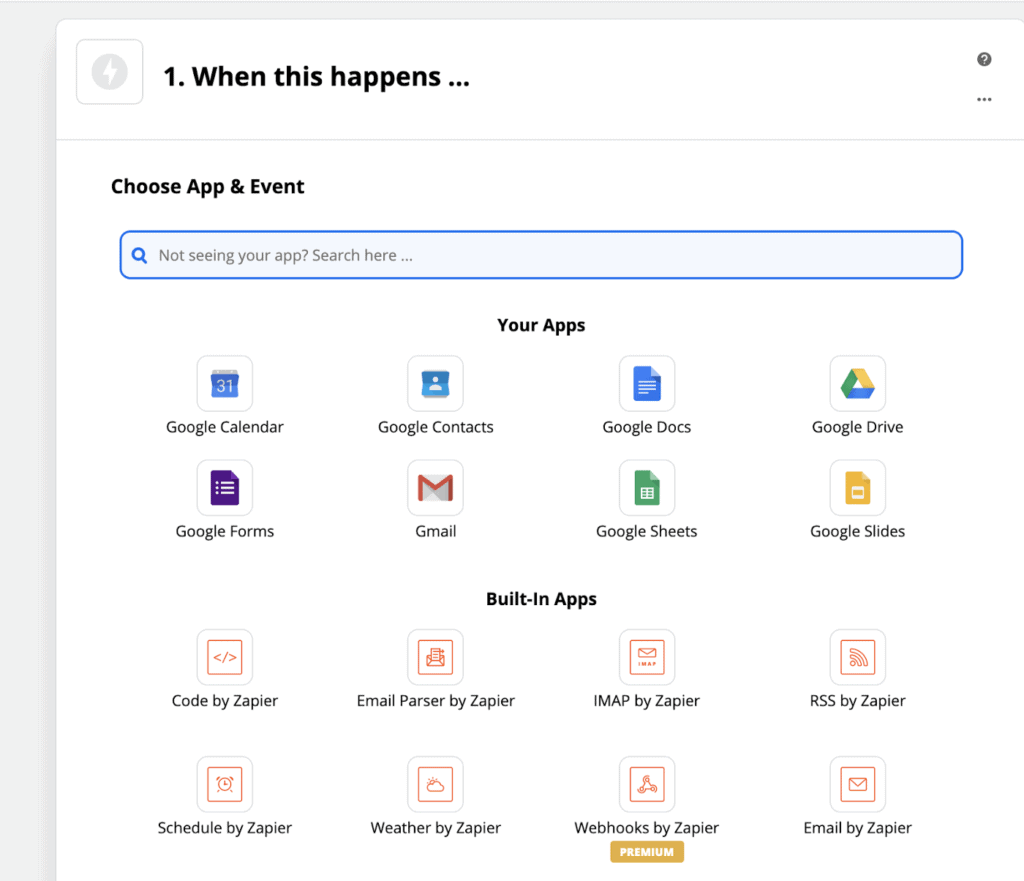1024x881 pixels.
Task: Choose the Google Forms app icon
Action: click(225, 488)
